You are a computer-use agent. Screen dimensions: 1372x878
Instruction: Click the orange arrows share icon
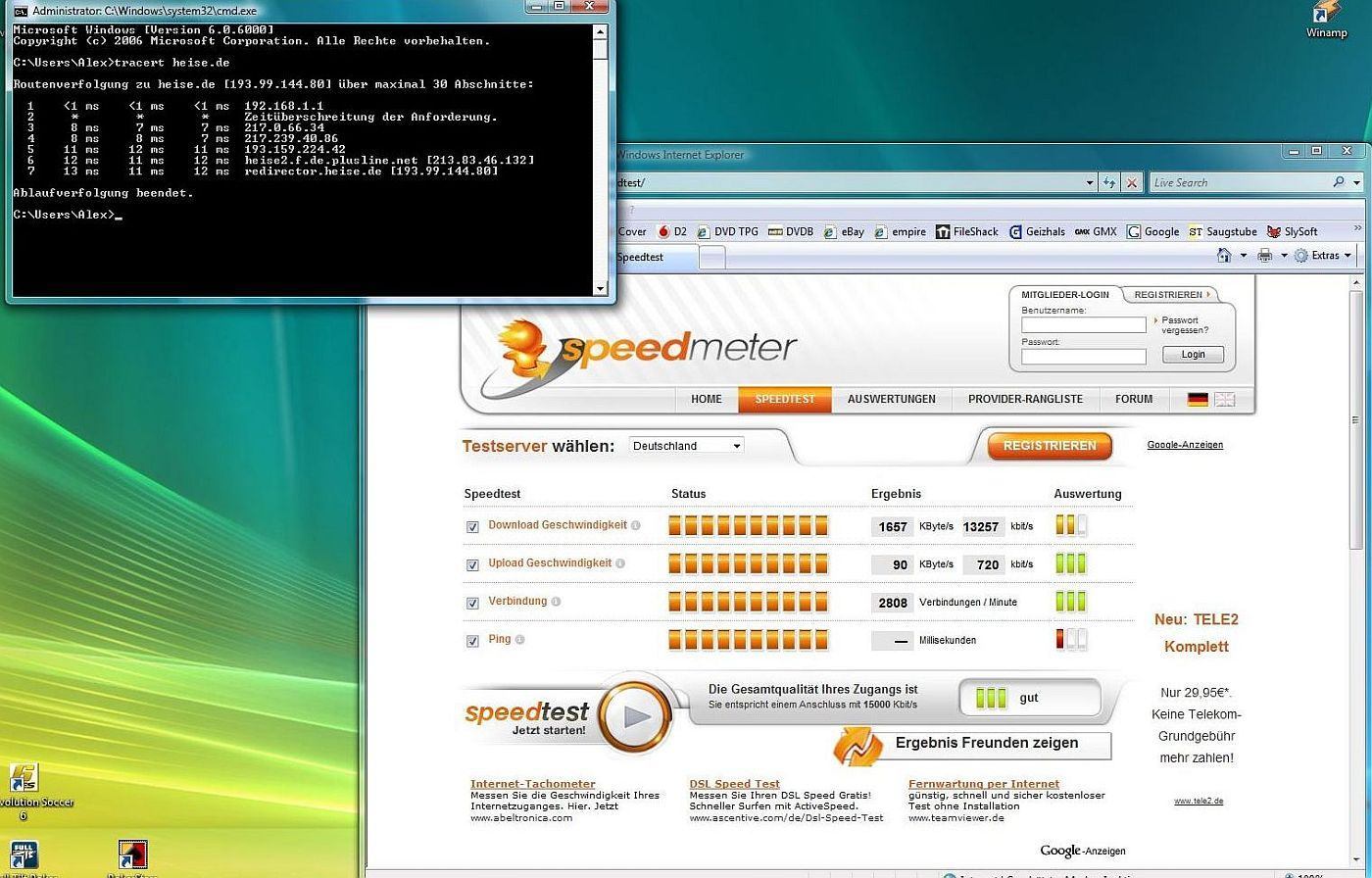[x=858, y=747]
